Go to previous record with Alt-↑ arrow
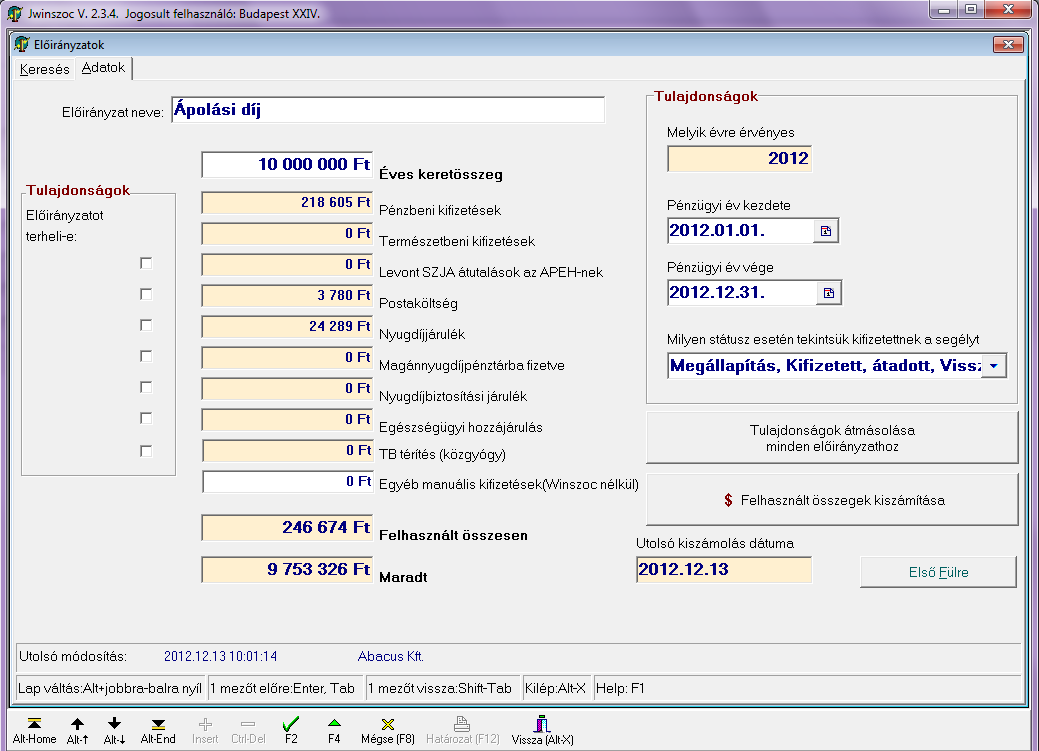This screenshot has width=1039, height=751. (78, 723)
